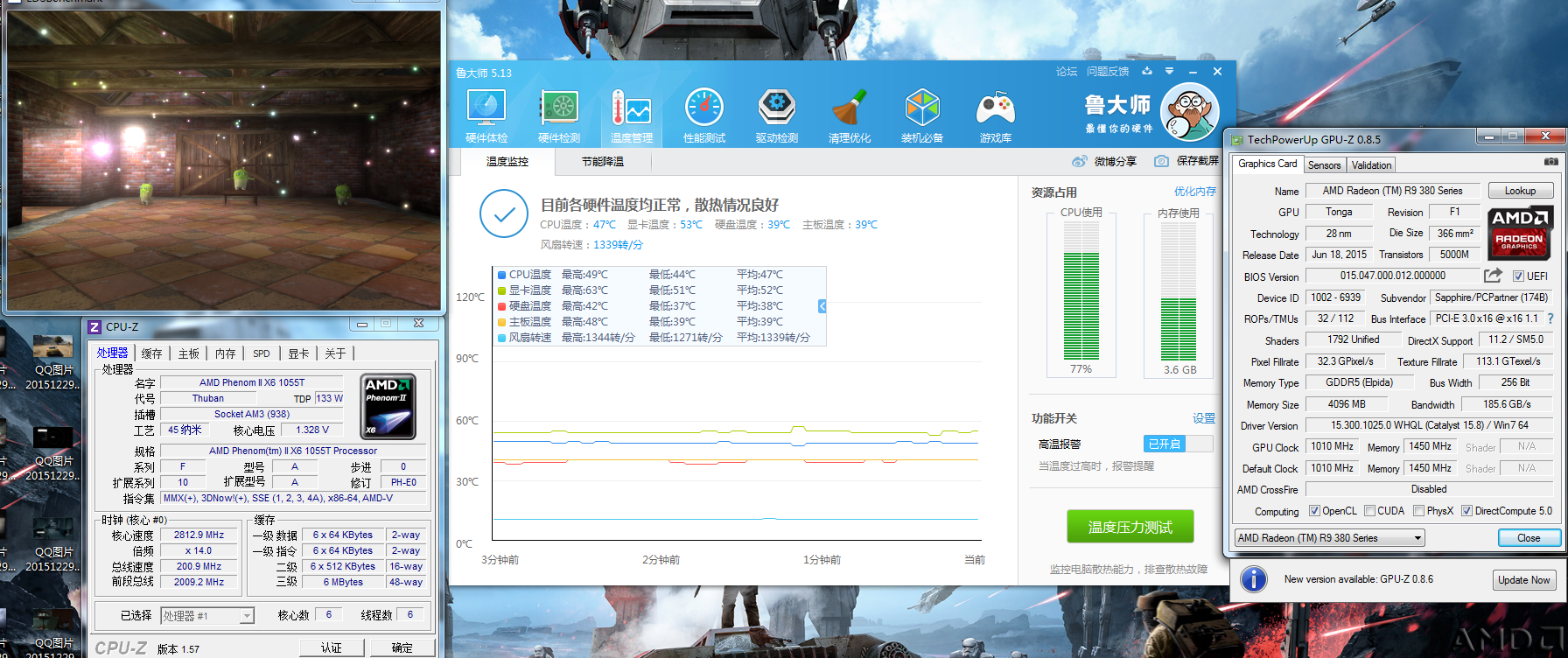The image size is (1568, 658).
Task: Click GPU-Z screenshot camera icon
Action: (1551, 162)
